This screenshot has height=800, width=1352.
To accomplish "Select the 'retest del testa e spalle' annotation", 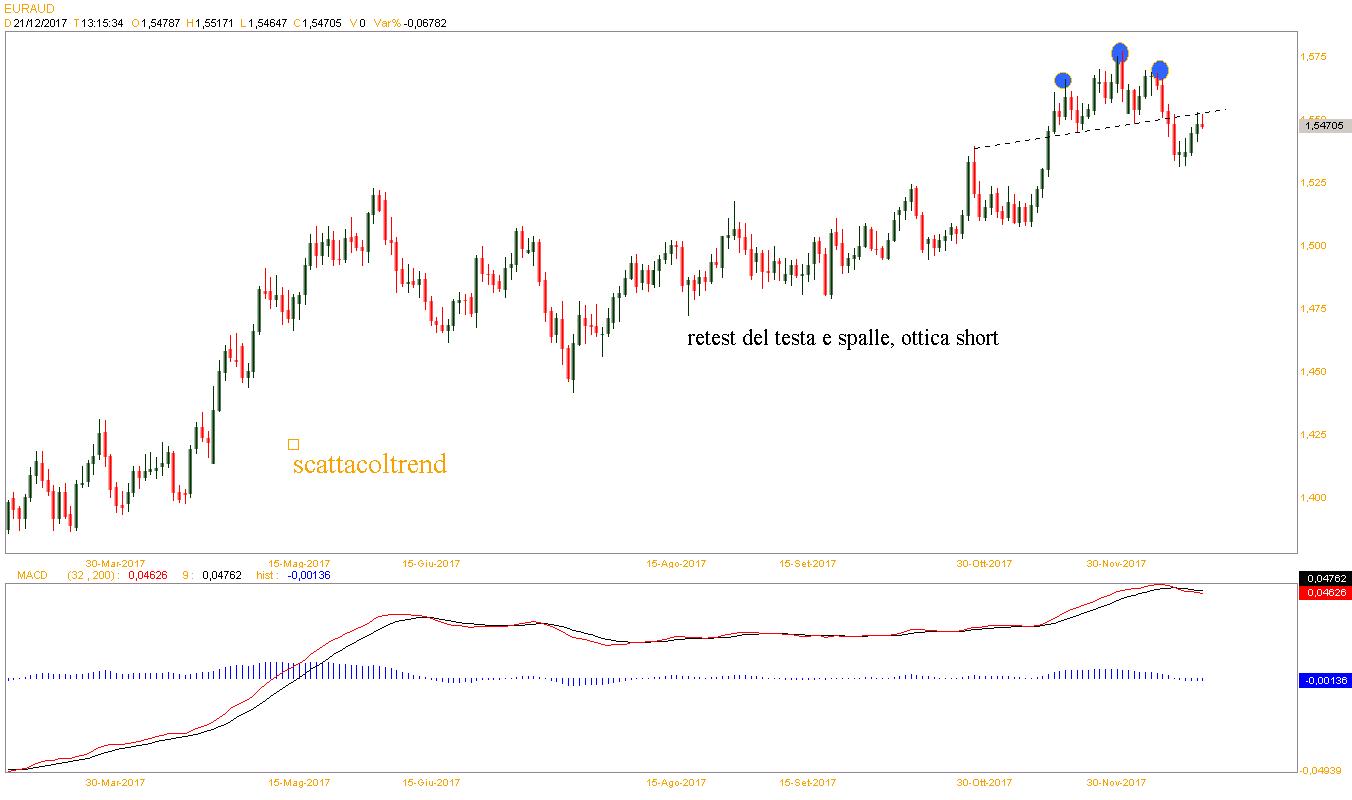I will [842, 338].
